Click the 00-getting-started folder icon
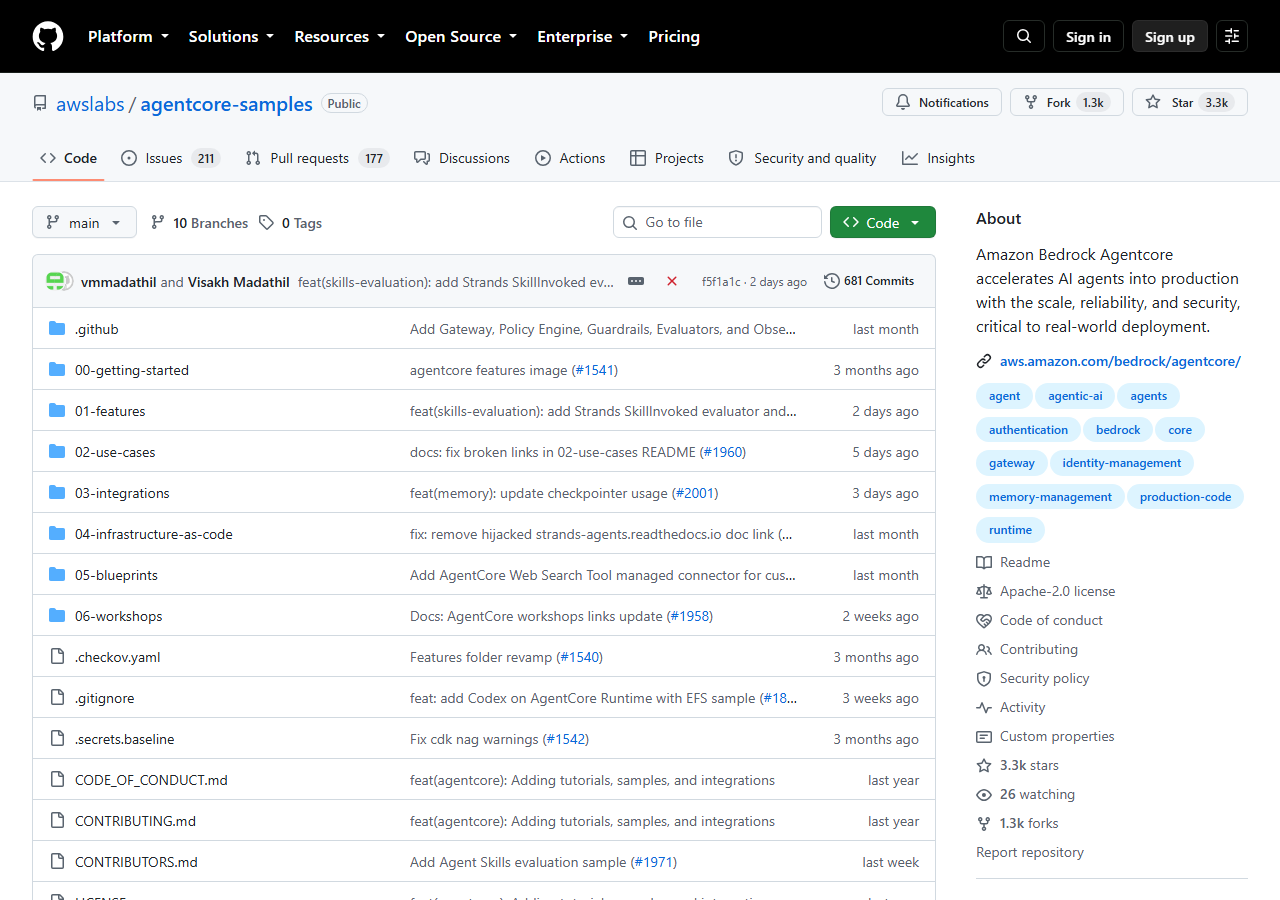This screenshot has width=1280, height=900. pyautogui.click(x=57, y=370)
